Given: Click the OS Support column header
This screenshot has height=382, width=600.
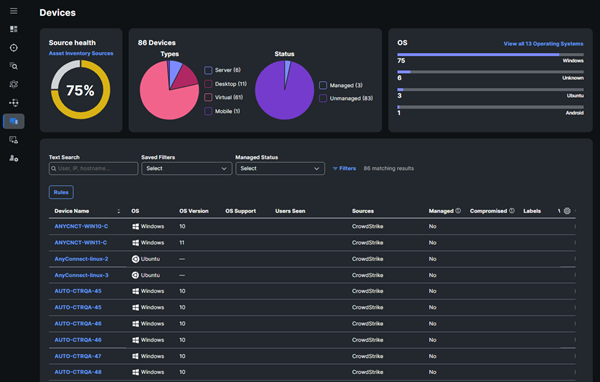Looking at the screenshot, I should (240, 211).
